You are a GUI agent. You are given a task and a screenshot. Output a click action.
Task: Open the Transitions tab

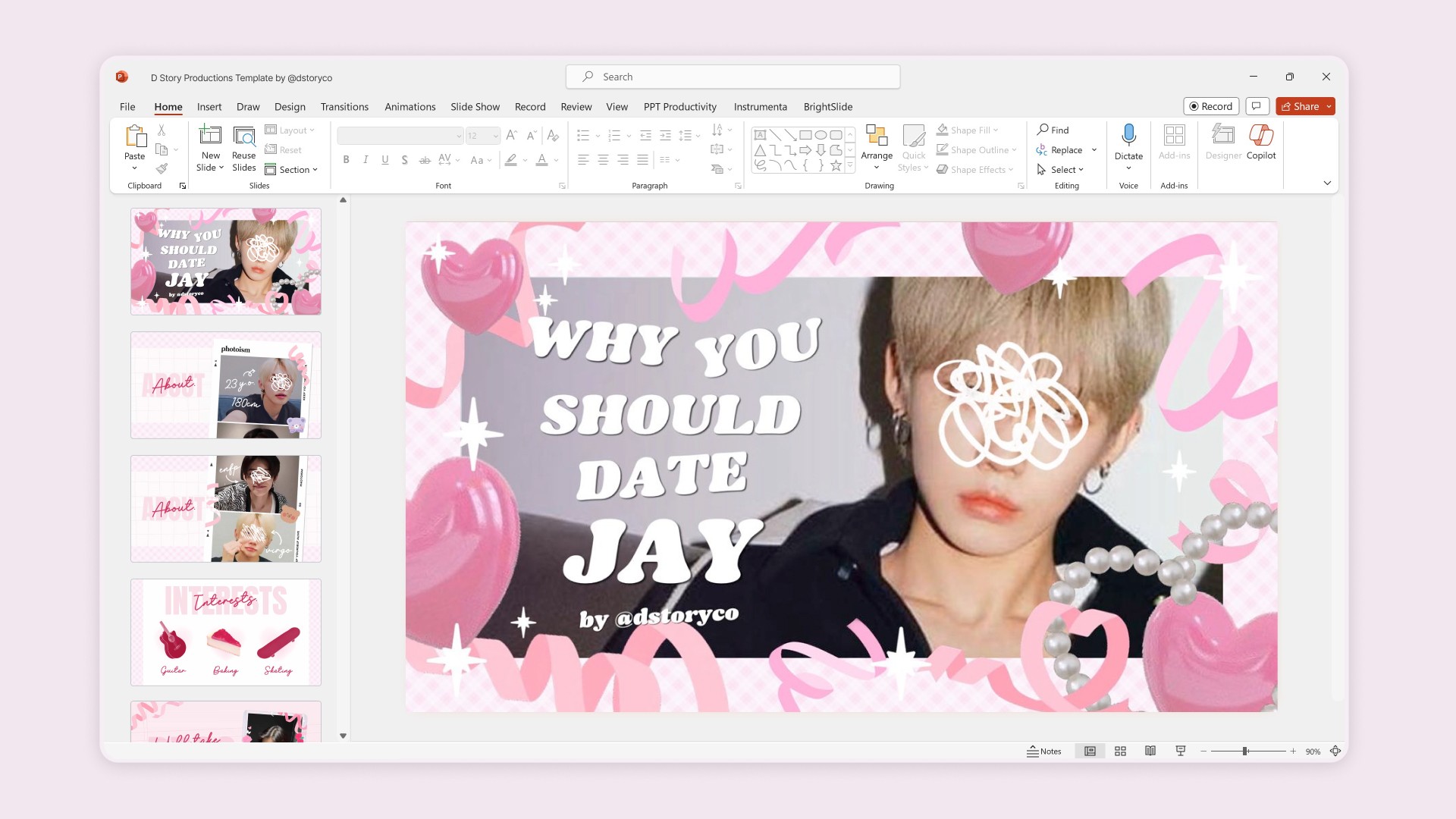(x=344, y=107)
